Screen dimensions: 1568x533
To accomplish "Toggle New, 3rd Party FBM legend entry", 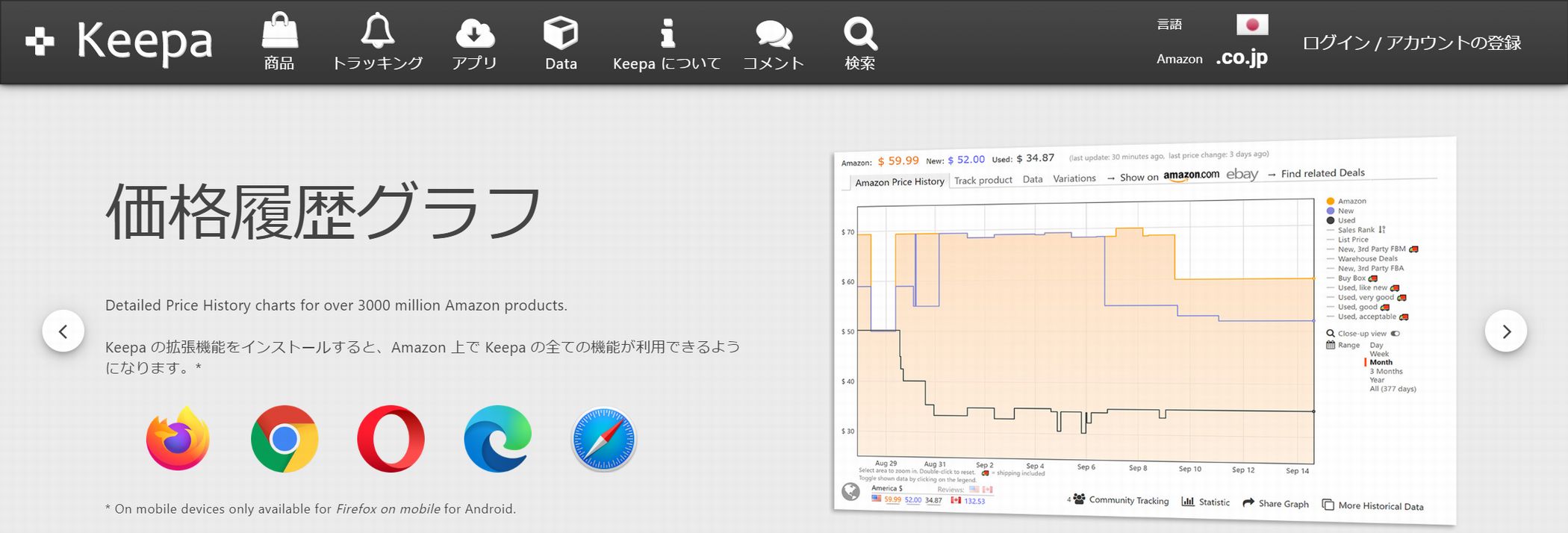I will click(x=1372, y=249).
